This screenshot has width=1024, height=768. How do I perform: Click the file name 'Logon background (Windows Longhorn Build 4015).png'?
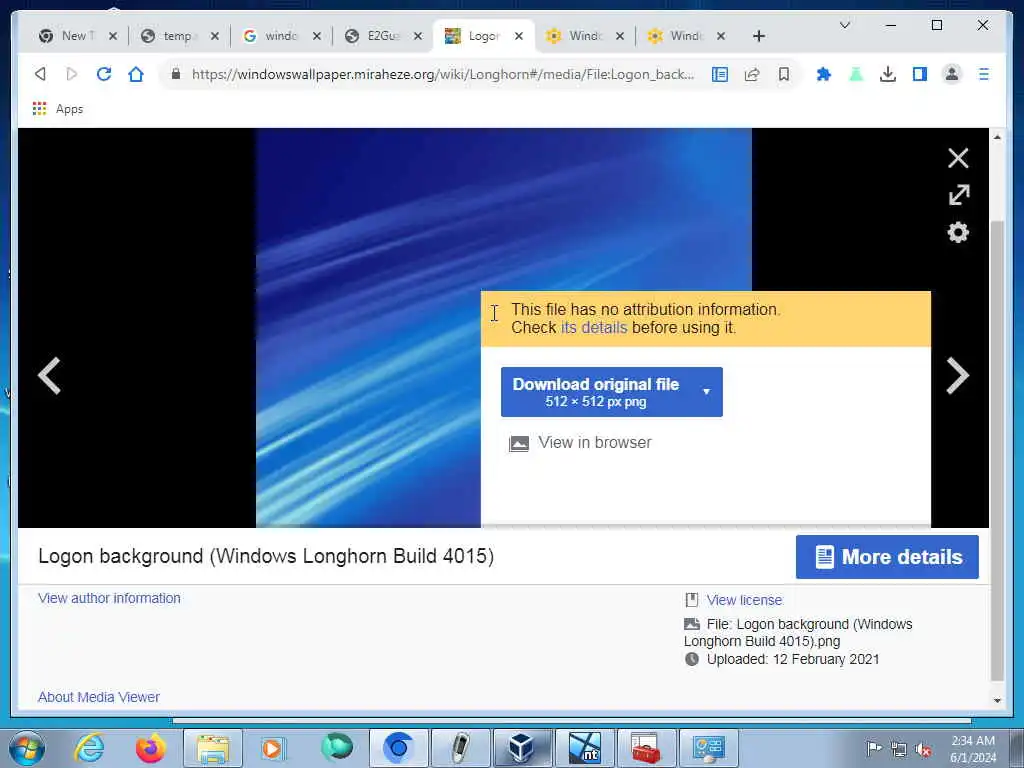tap(797, 633)
